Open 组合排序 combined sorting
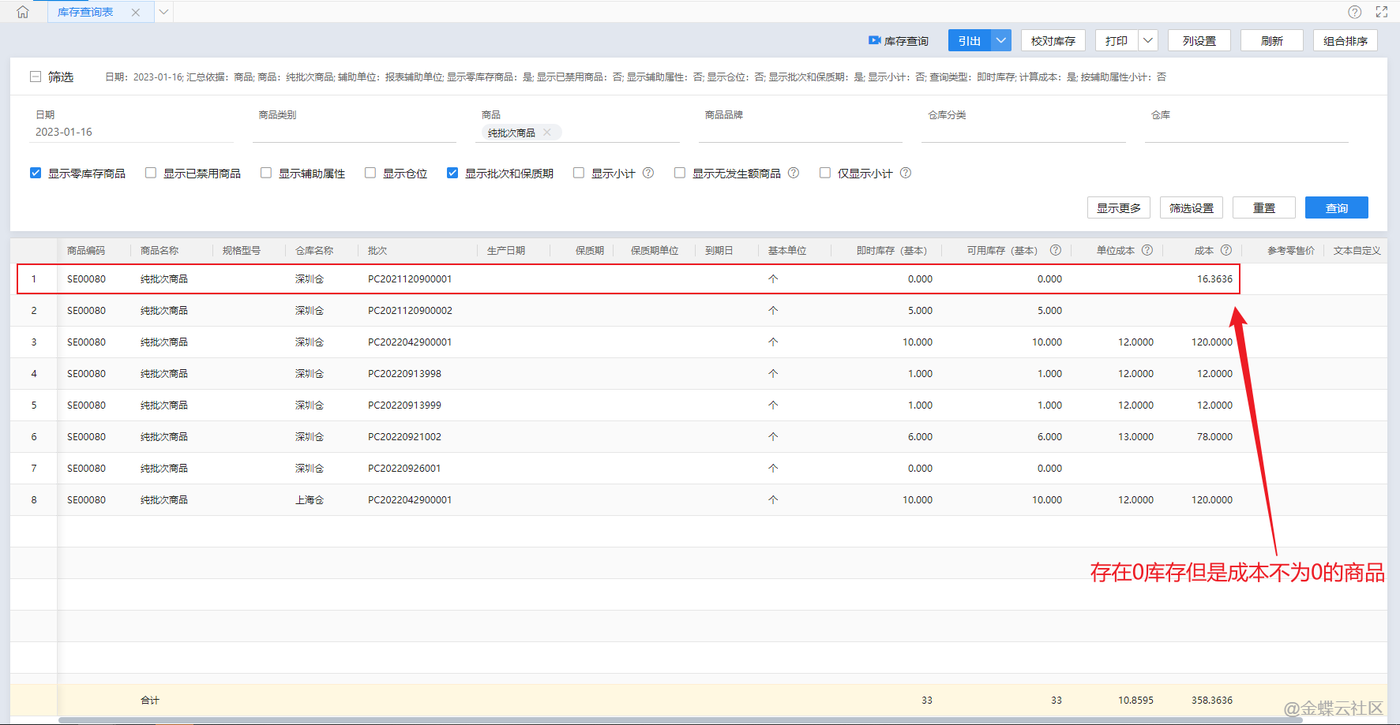This screenshot has height=725, width=1400. pyautogui.click(x=1345, y=41)
